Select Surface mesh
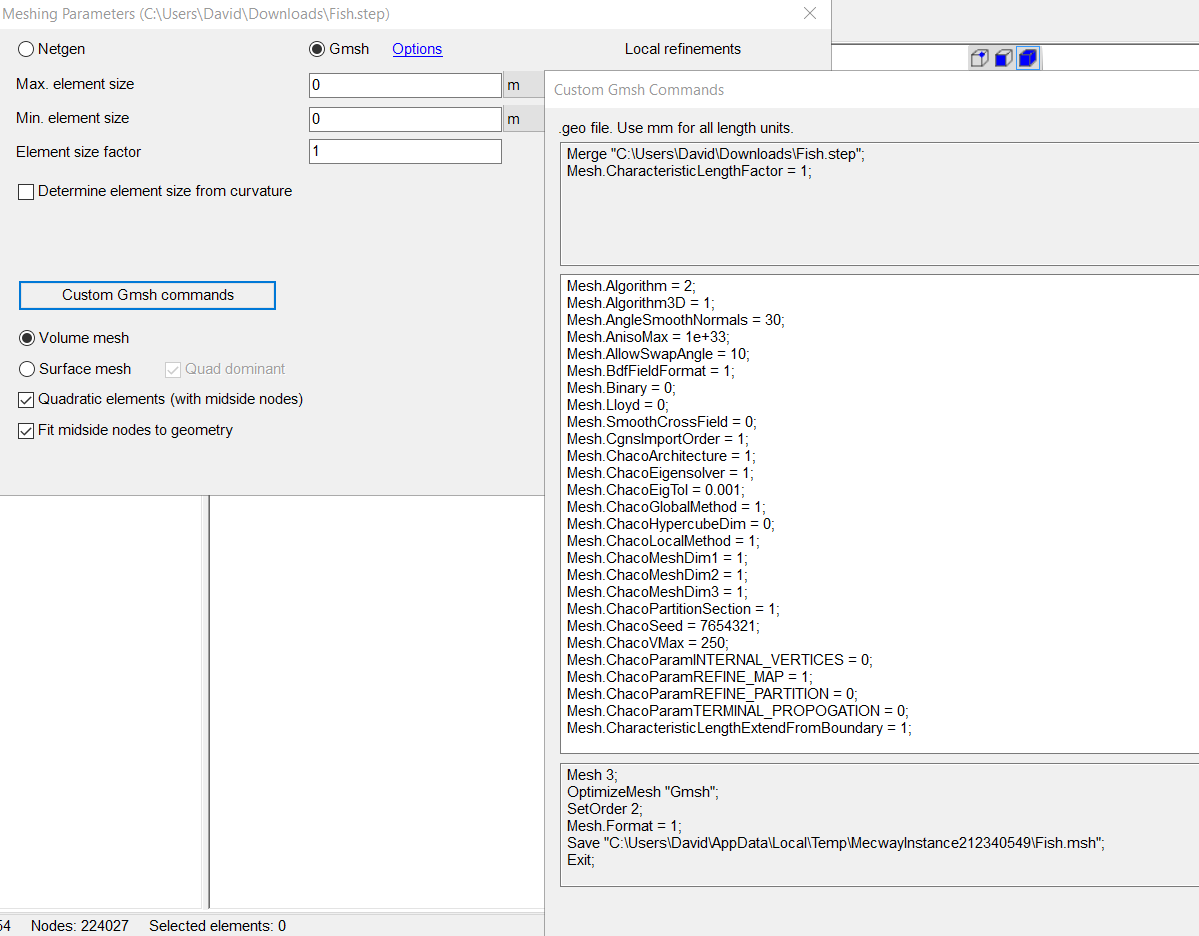 75,369
